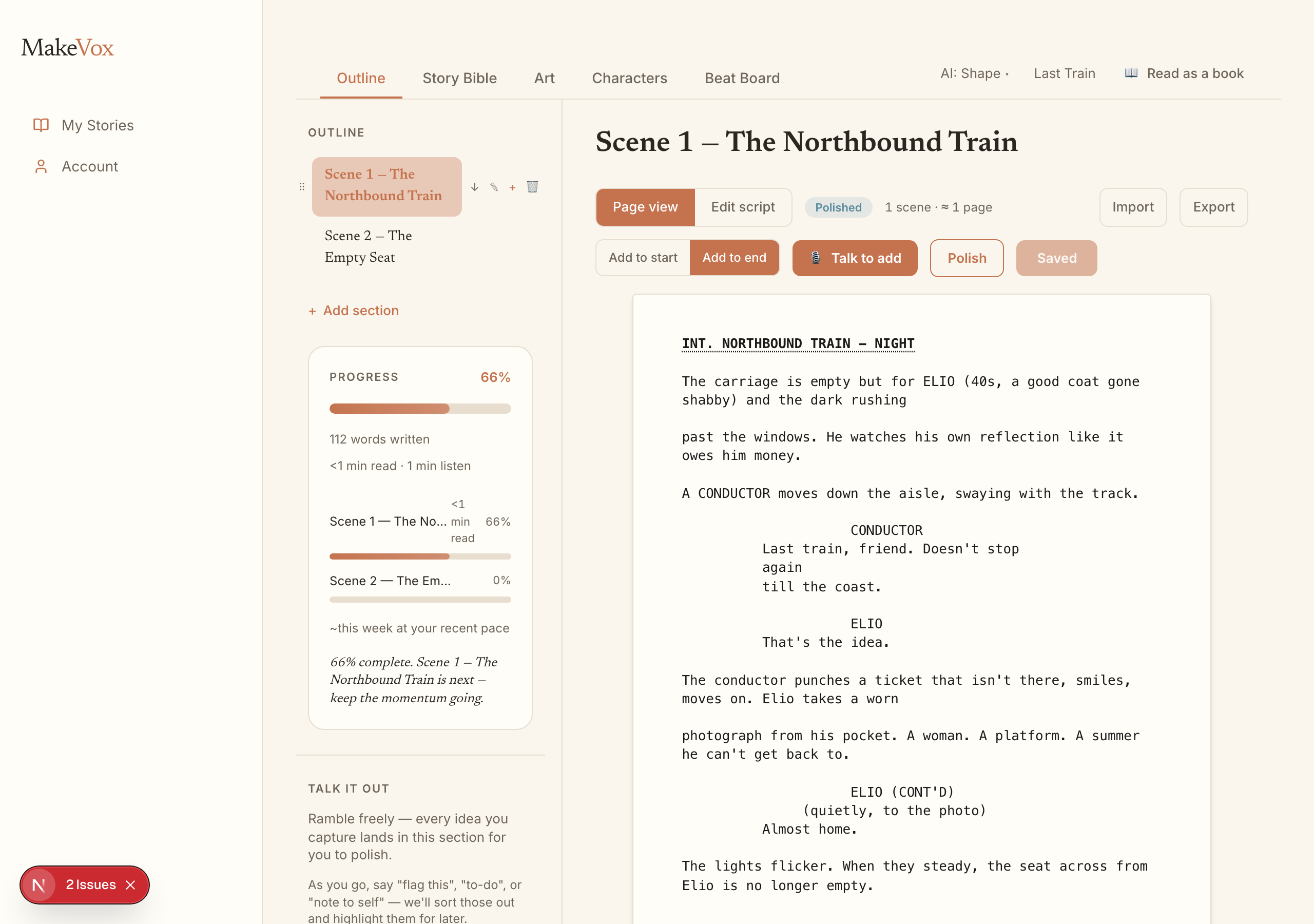Click the Scene 1 – The Northbound Train title
The image size is (1314, 924).
coord(806,141)
